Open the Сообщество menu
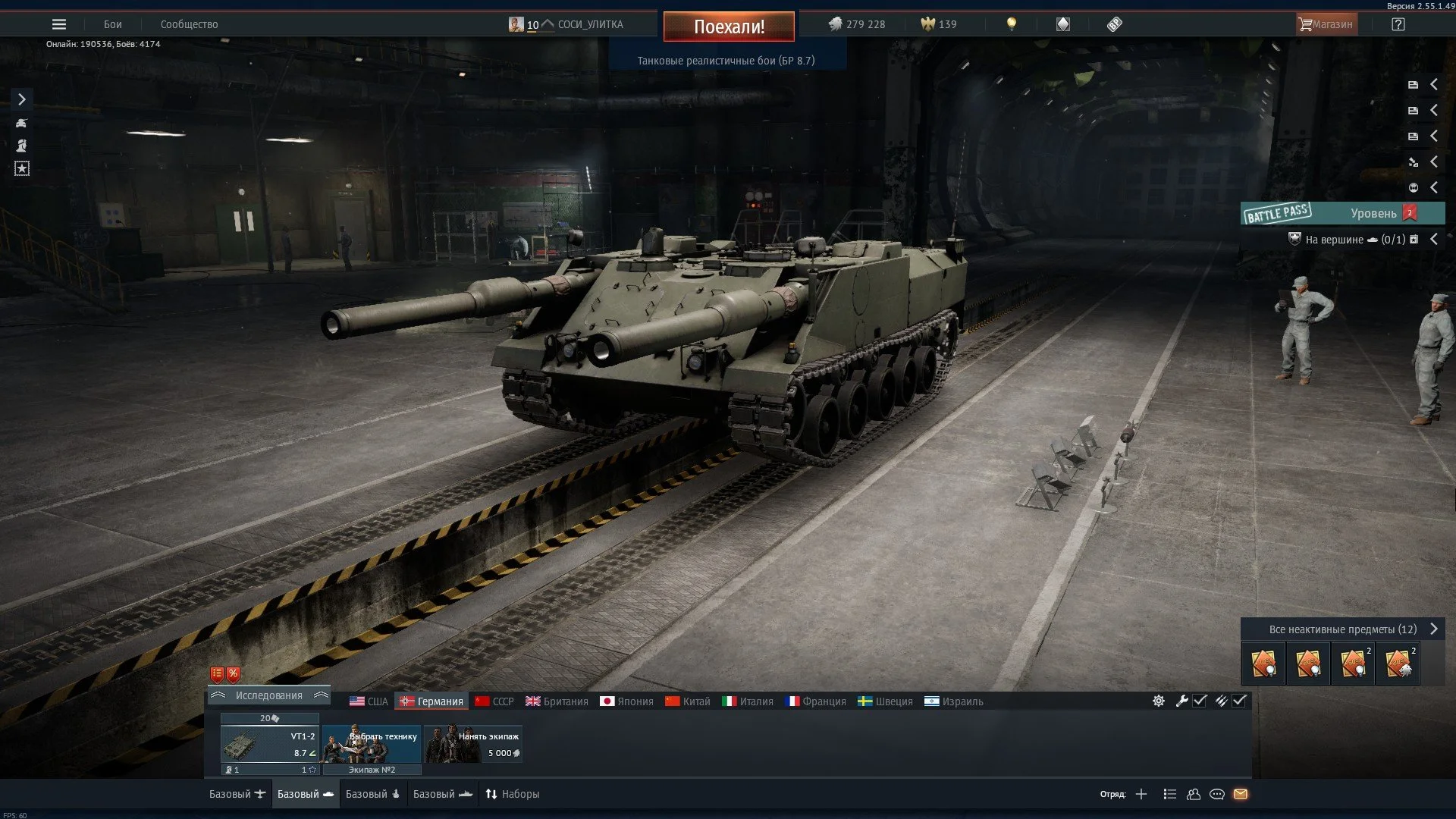This screenshot has height=819, width=1456. point(189,24)
